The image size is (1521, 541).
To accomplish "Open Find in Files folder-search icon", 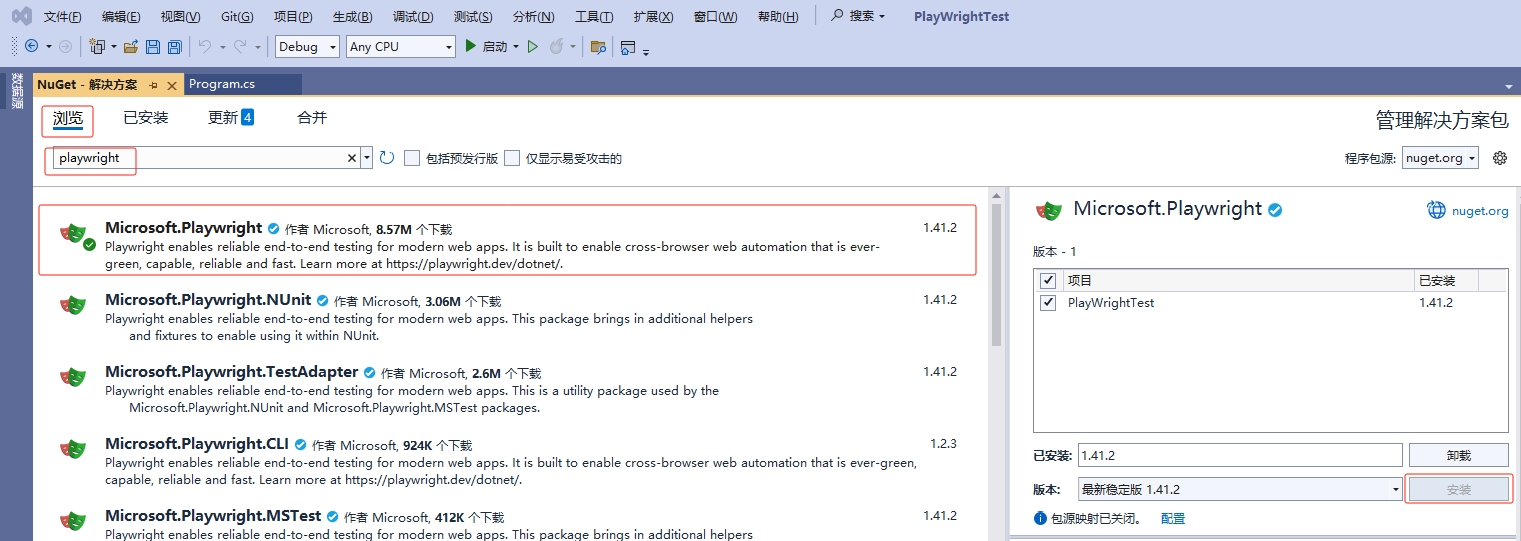I will click(598, 47).
